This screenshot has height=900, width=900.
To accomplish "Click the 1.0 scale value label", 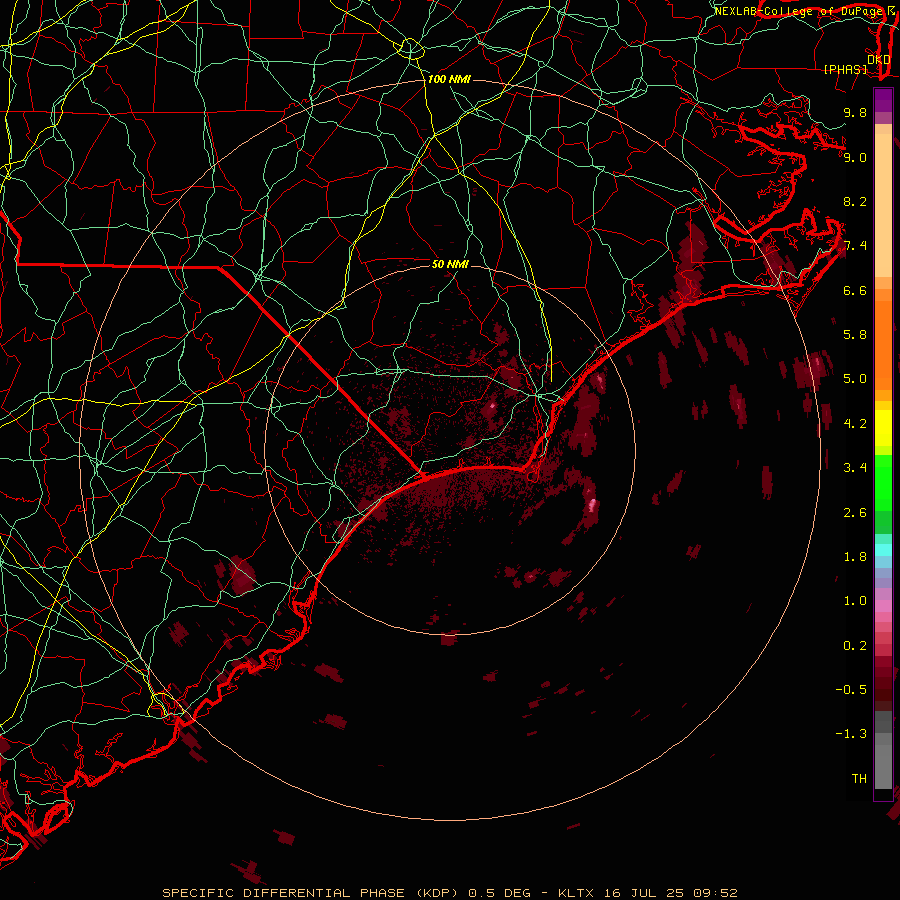I will pyautogui.click(x=855, y=601).
